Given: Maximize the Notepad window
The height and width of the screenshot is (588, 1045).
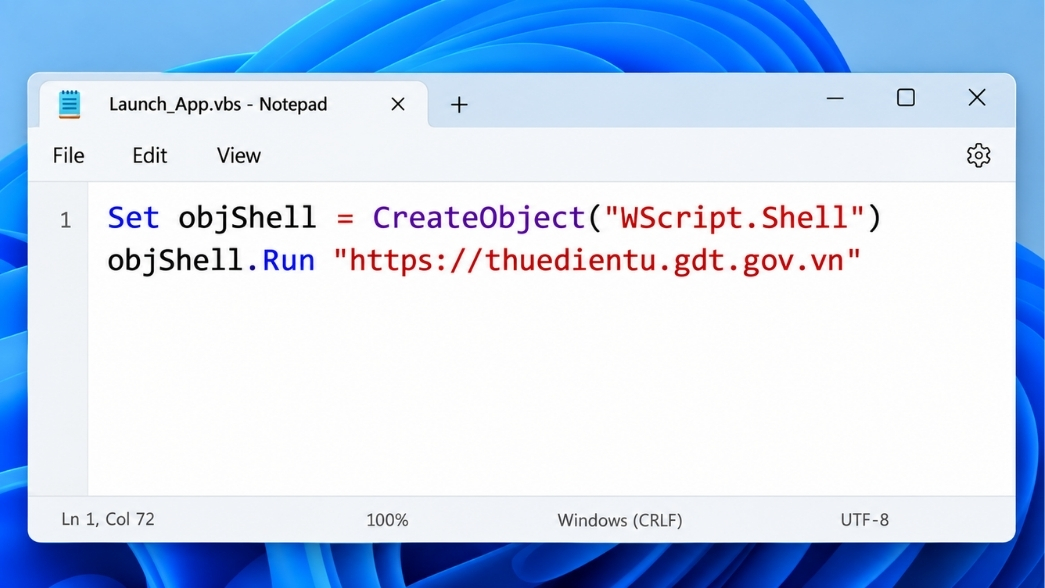Looking at the screenshot, I should pyautogui.click(x=906, y=97).
